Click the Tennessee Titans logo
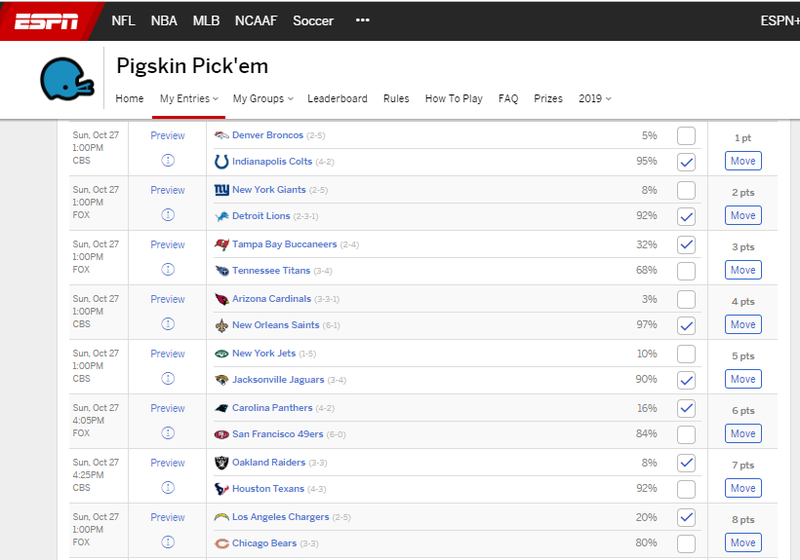Viewport: 800px width, 560px height. point(221,271)
